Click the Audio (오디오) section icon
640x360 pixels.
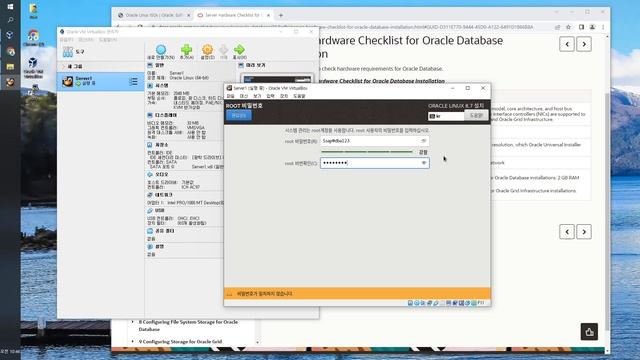tap(150, 174)
